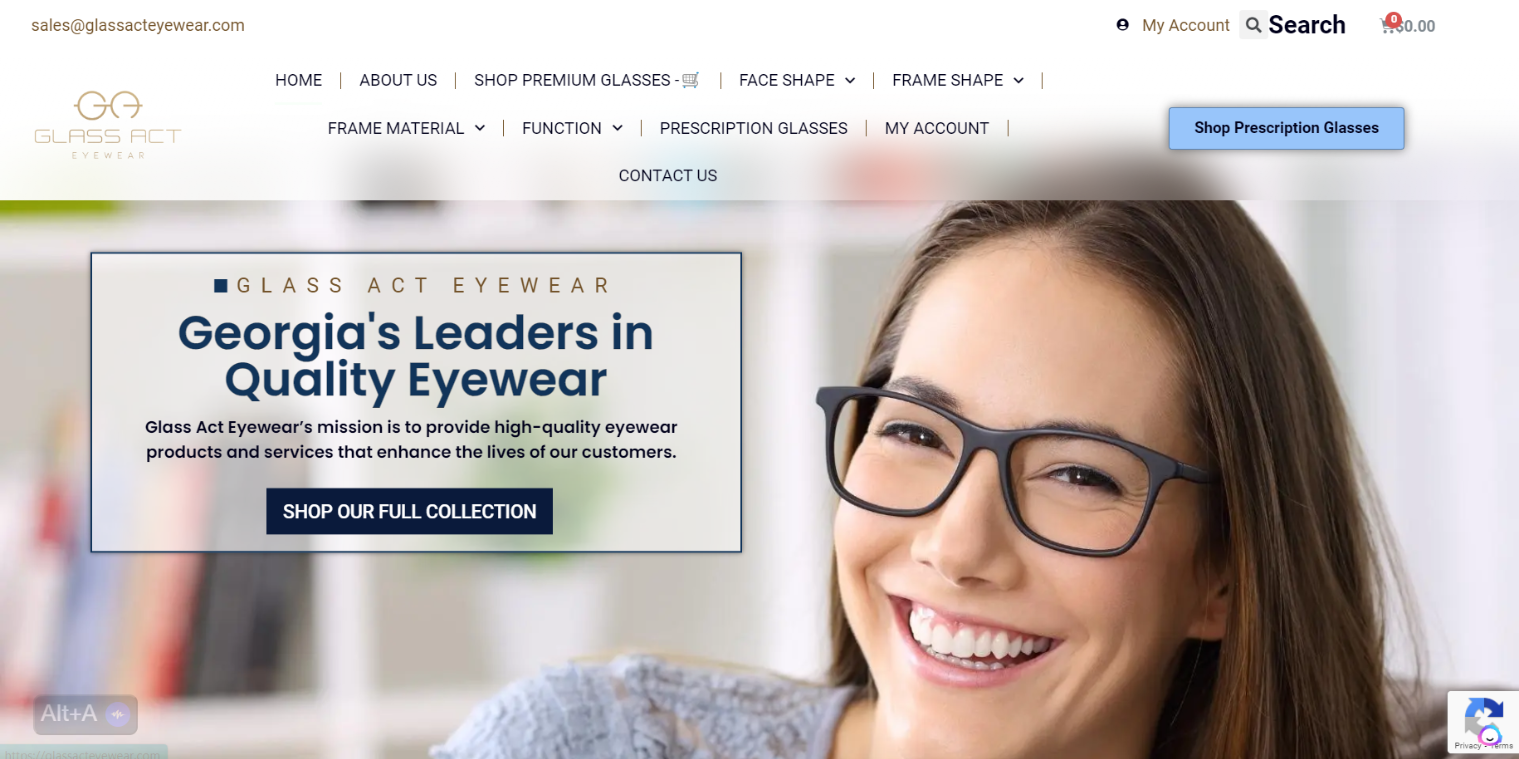Image resolution: width=1519 pixels, height=759 pixels.
Task: Click Shop Our Full Collection button
Action: coord(409,511)
